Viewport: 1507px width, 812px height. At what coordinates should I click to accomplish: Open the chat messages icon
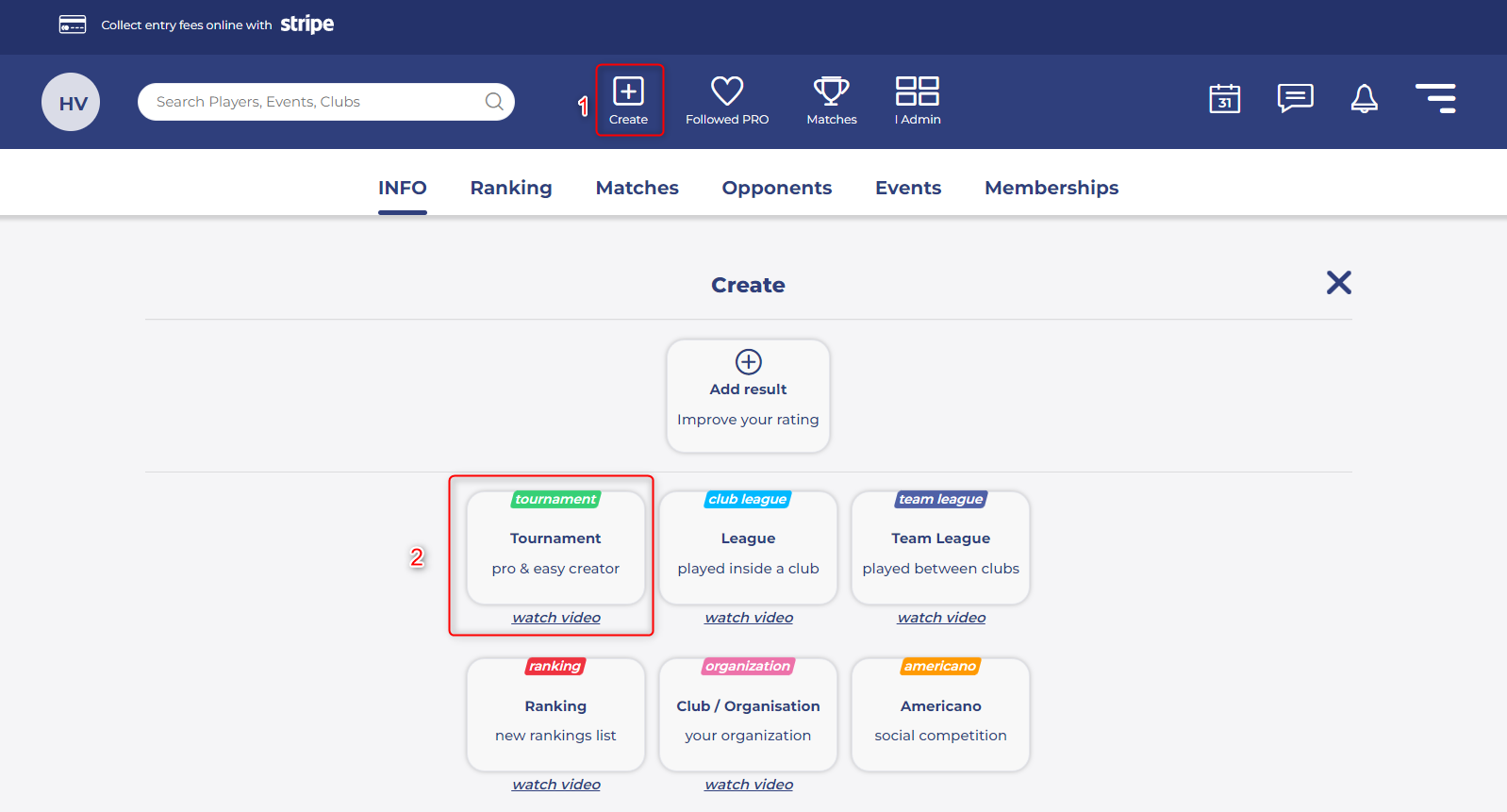[x=1296, y=98]
